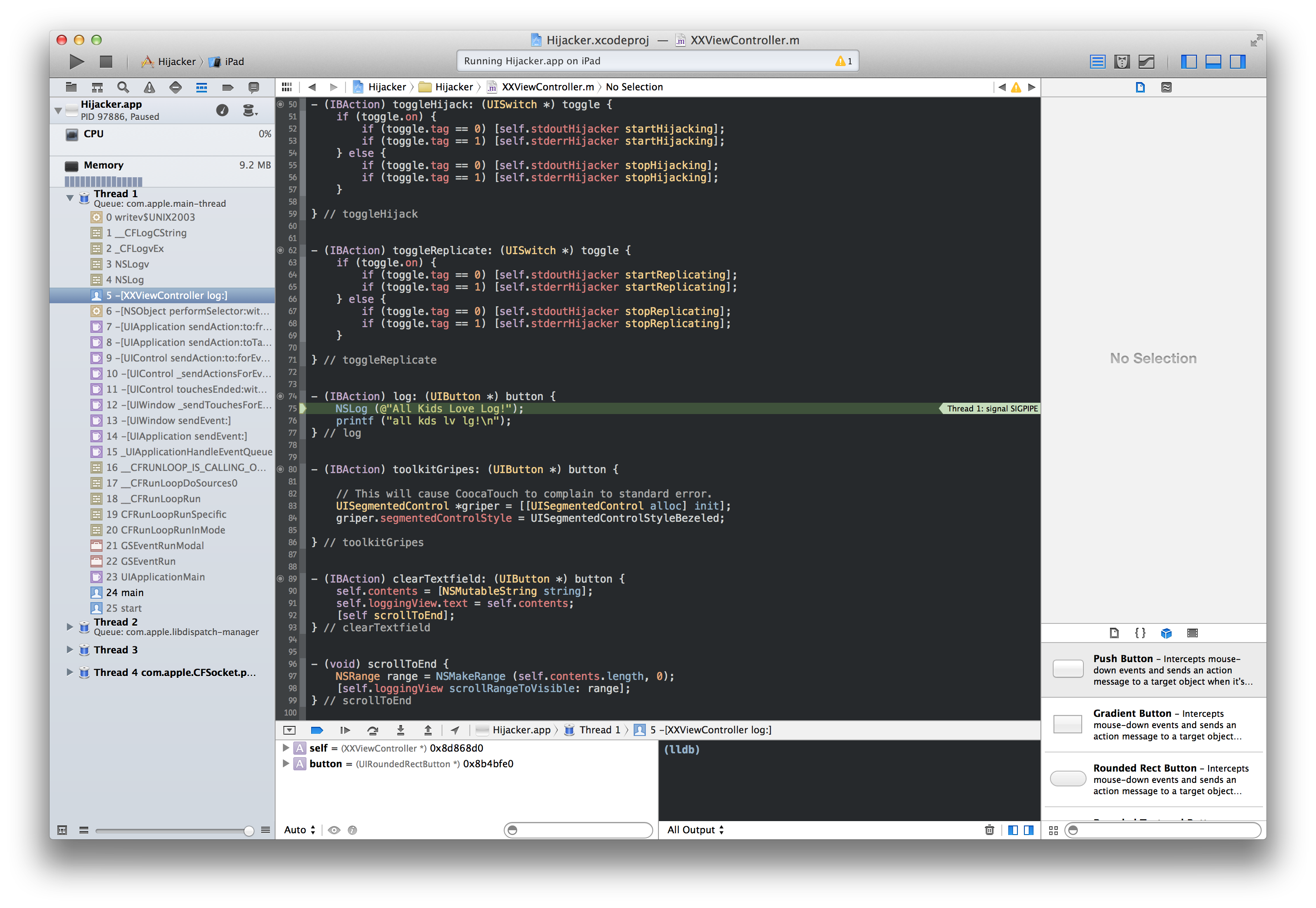Toggle the Debug area visibility

1213,61
